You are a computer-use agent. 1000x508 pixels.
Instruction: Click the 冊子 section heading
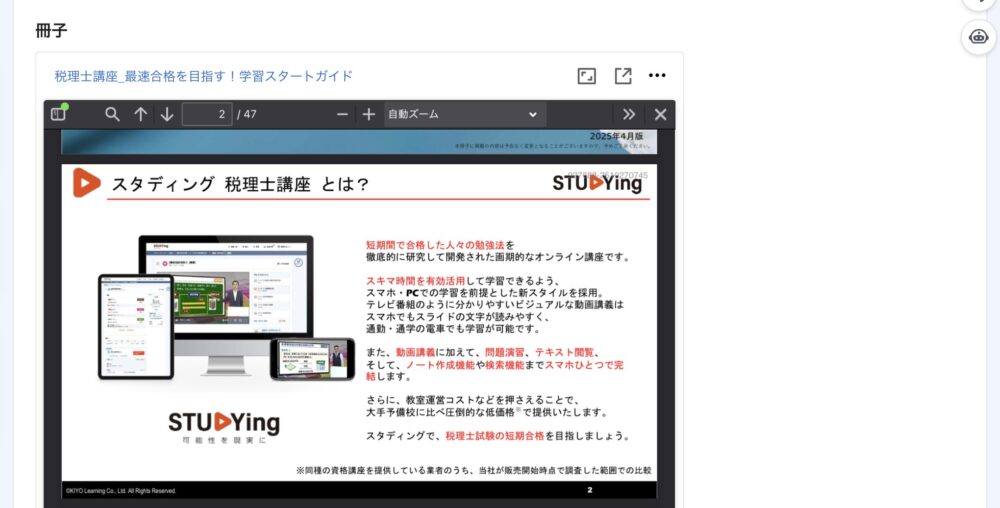pyautogui.click(x=51, y=30)
